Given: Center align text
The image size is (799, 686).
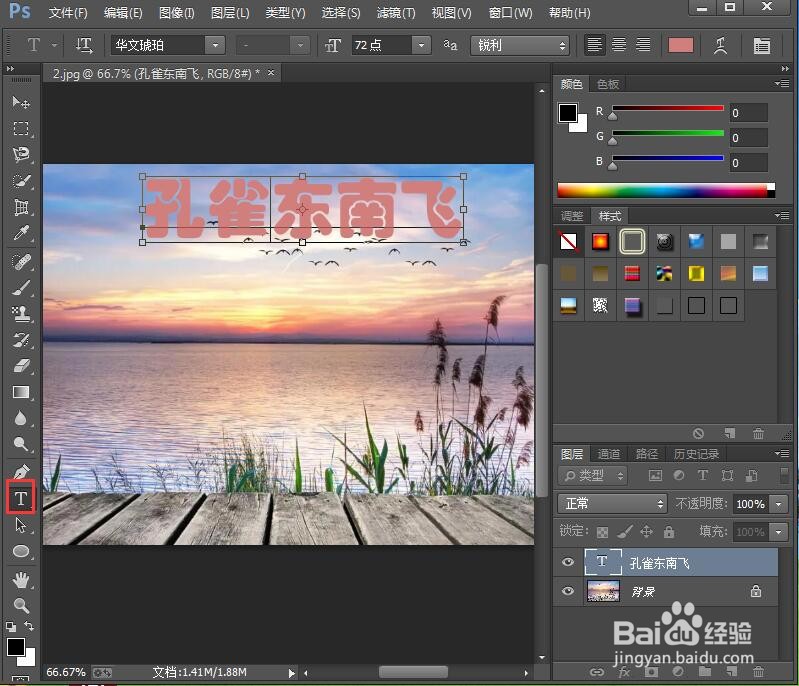Looking at the screenshot, I should tap(619, 45).
